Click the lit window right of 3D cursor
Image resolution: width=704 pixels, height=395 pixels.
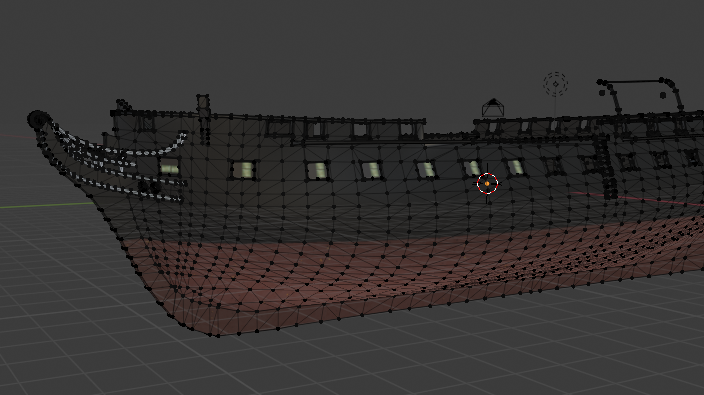pos(515,167)
